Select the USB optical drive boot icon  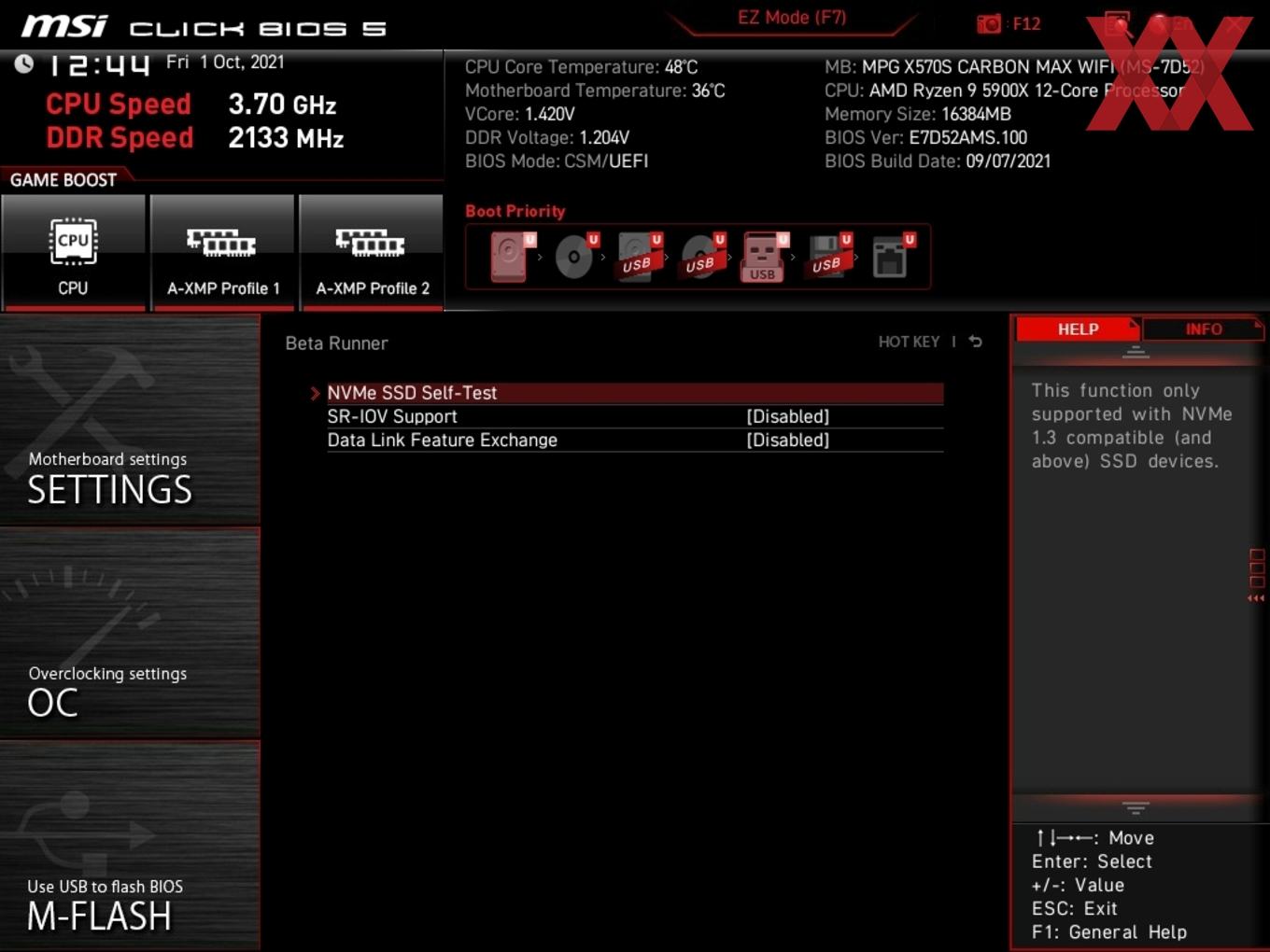point(702,256)
